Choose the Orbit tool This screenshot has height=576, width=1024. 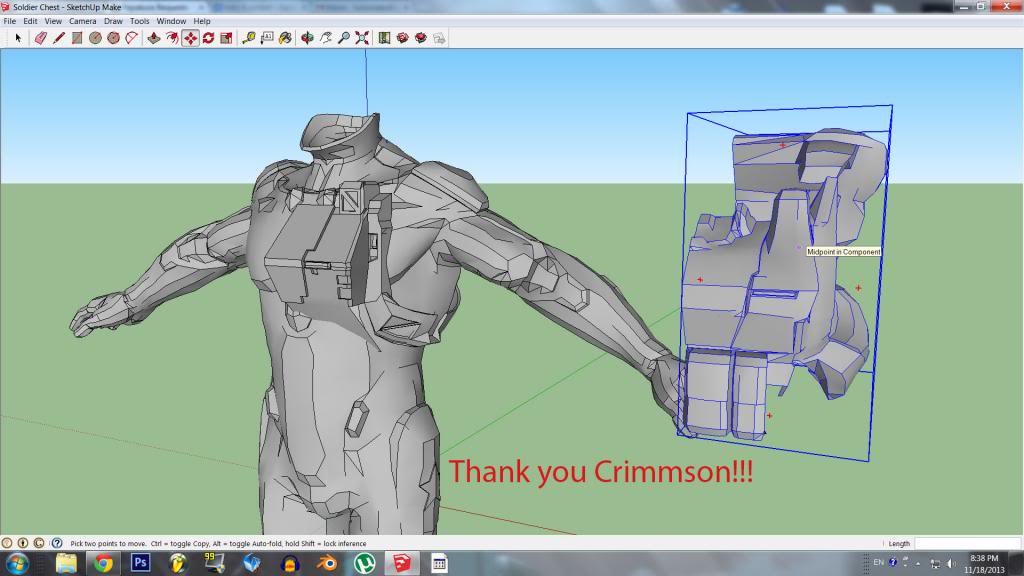click(x=307, y=38)
